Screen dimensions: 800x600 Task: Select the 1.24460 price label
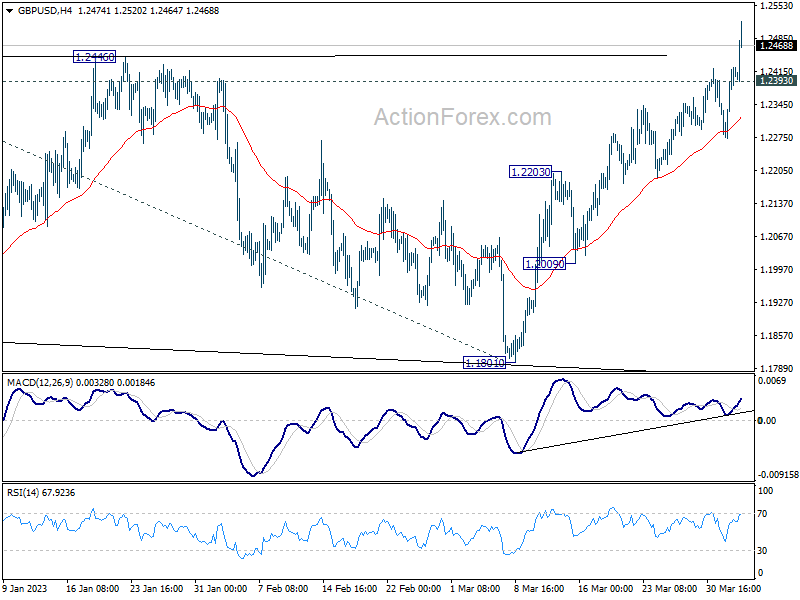tap(94, 57)
